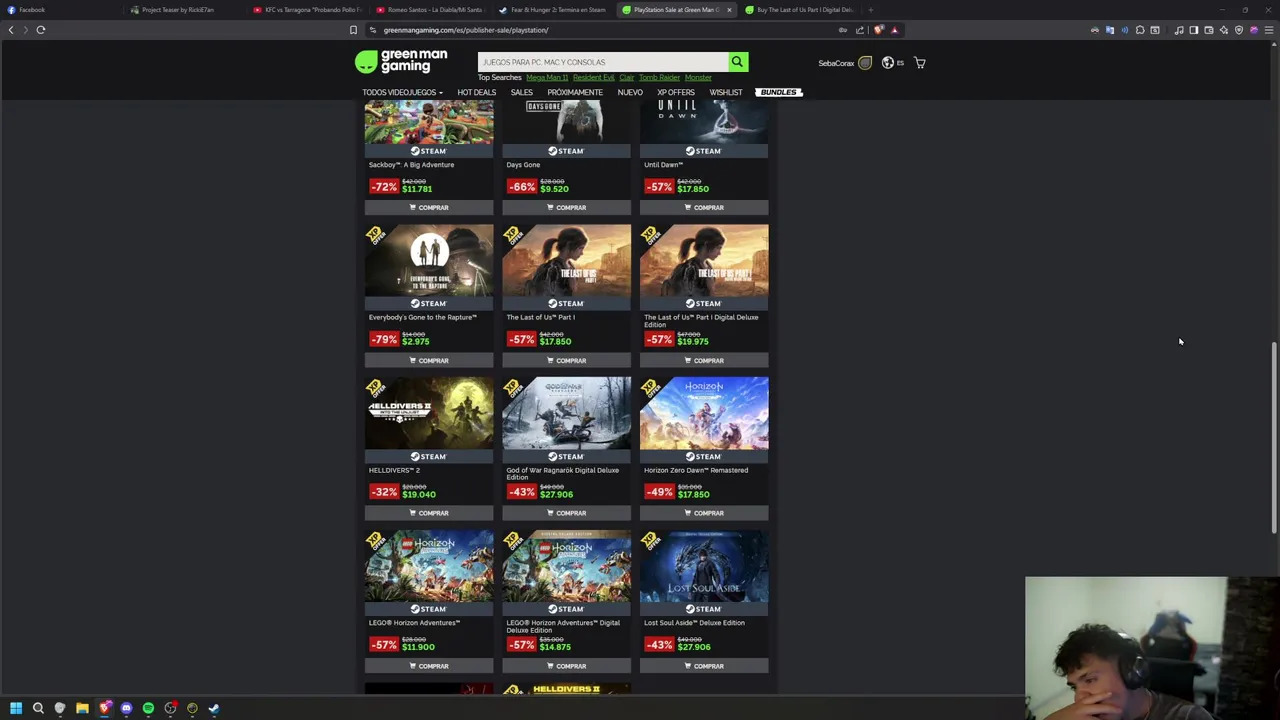
Task: Open Horizon Zero Dawn Remastered cover image
Action: tap(704, 413)
